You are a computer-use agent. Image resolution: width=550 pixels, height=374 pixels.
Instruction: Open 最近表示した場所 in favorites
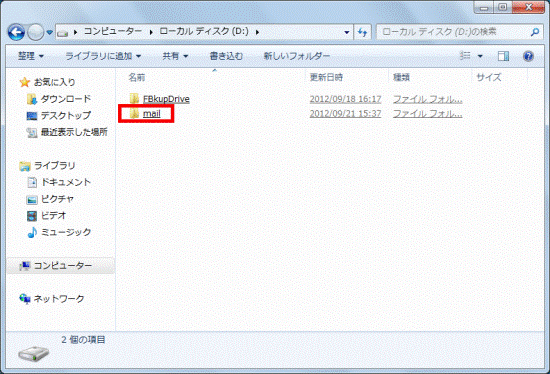point(74,132)
